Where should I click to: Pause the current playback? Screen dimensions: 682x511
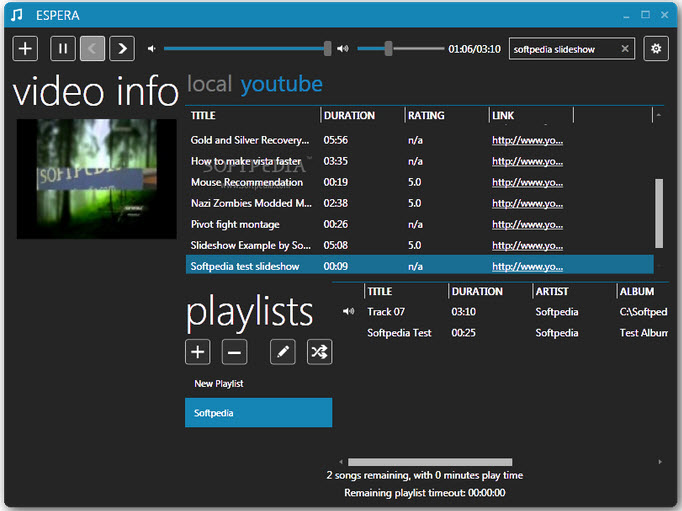(62, 48)
